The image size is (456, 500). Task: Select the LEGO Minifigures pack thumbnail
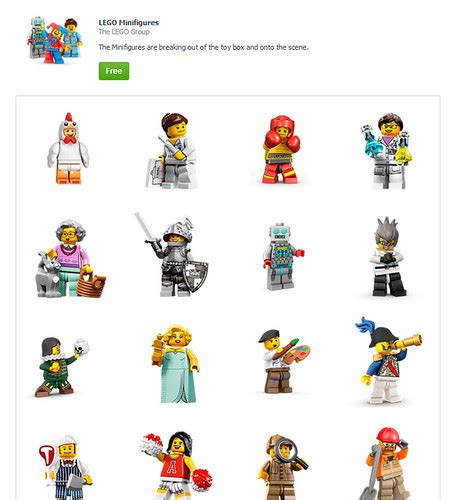[55, 40]
